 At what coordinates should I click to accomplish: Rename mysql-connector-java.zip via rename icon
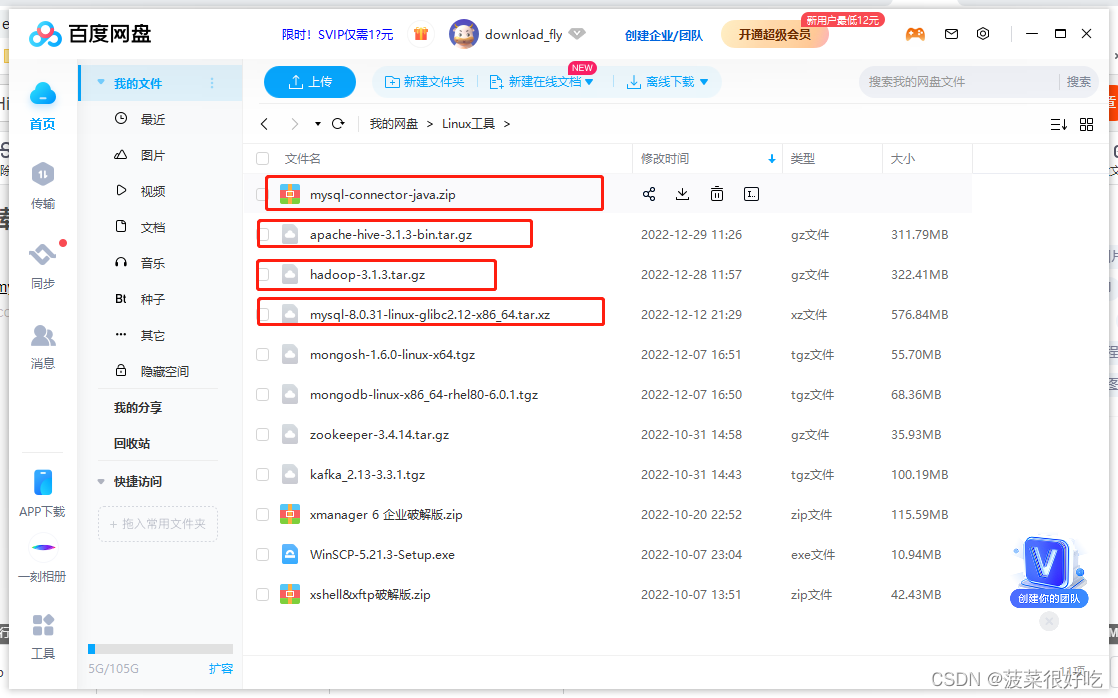click(x=751, y=194)
